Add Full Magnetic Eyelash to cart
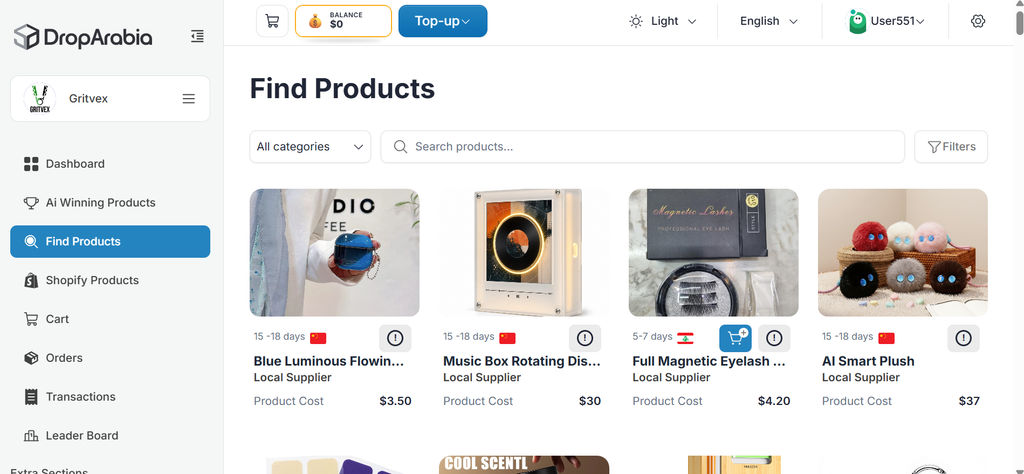Screen dimensions: 1024x474 point(735,338)
